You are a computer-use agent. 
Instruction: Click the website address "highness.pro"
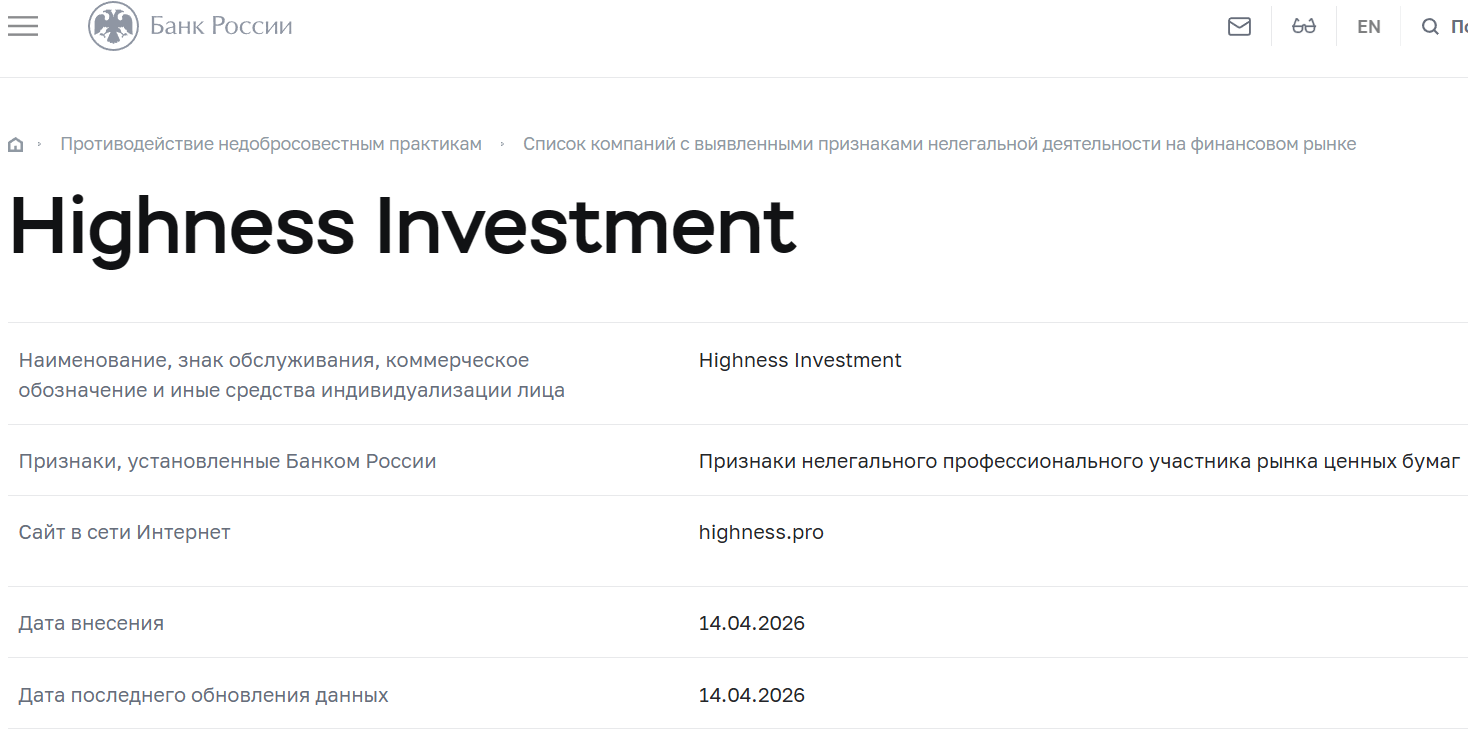(x=762, y=531)
